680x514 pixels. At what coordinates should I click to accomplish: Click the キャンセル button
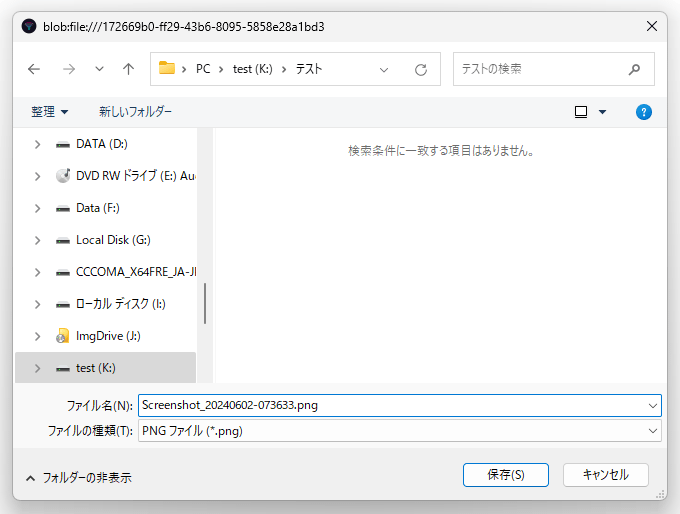[x=606, y=475]
